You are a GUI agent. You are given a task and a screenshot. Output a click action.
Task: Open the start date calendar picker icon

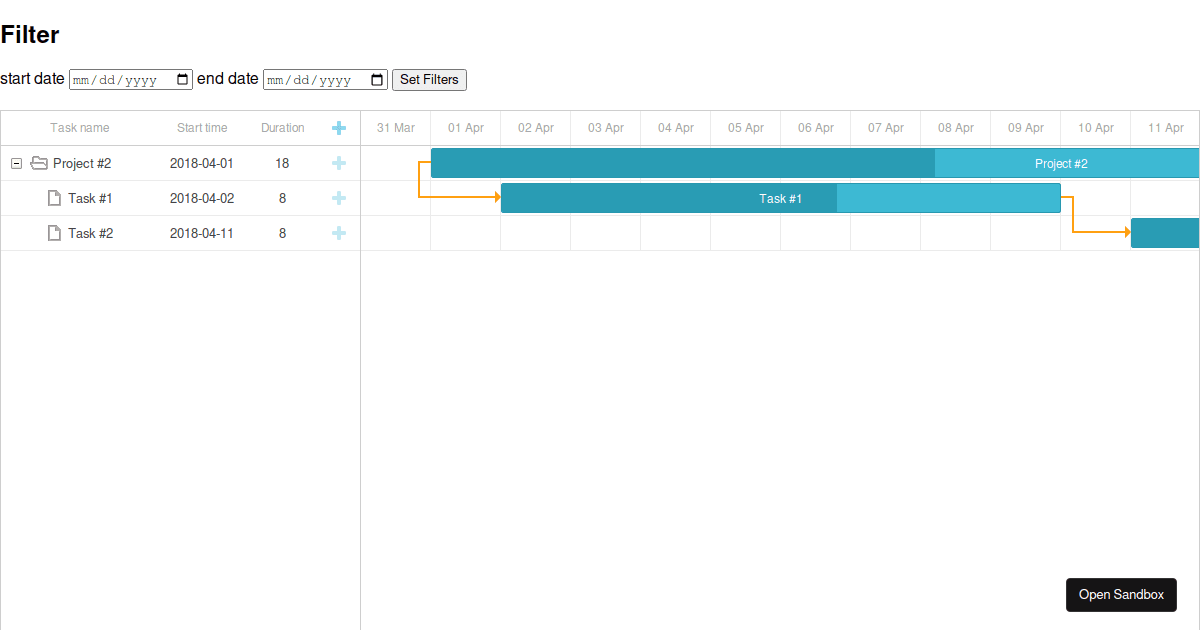pos(183,80)
